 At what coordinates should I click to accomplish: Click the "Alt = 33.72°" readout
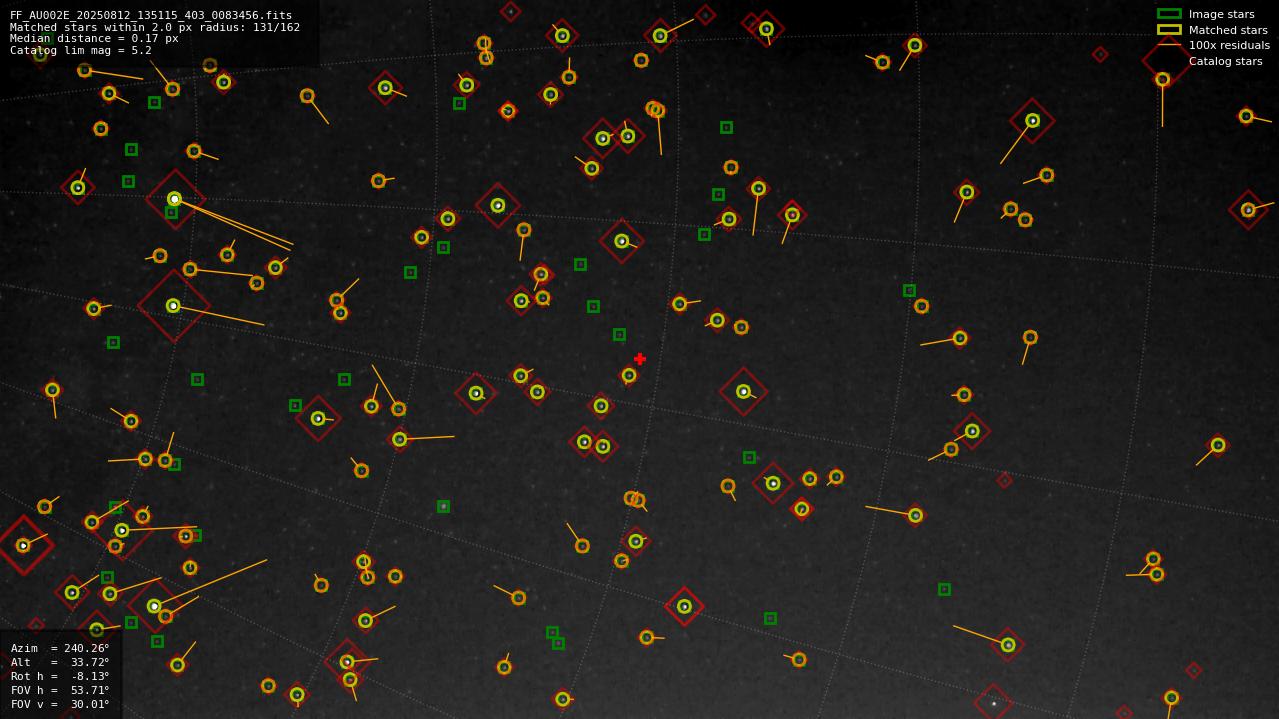[x=60, y=662]
